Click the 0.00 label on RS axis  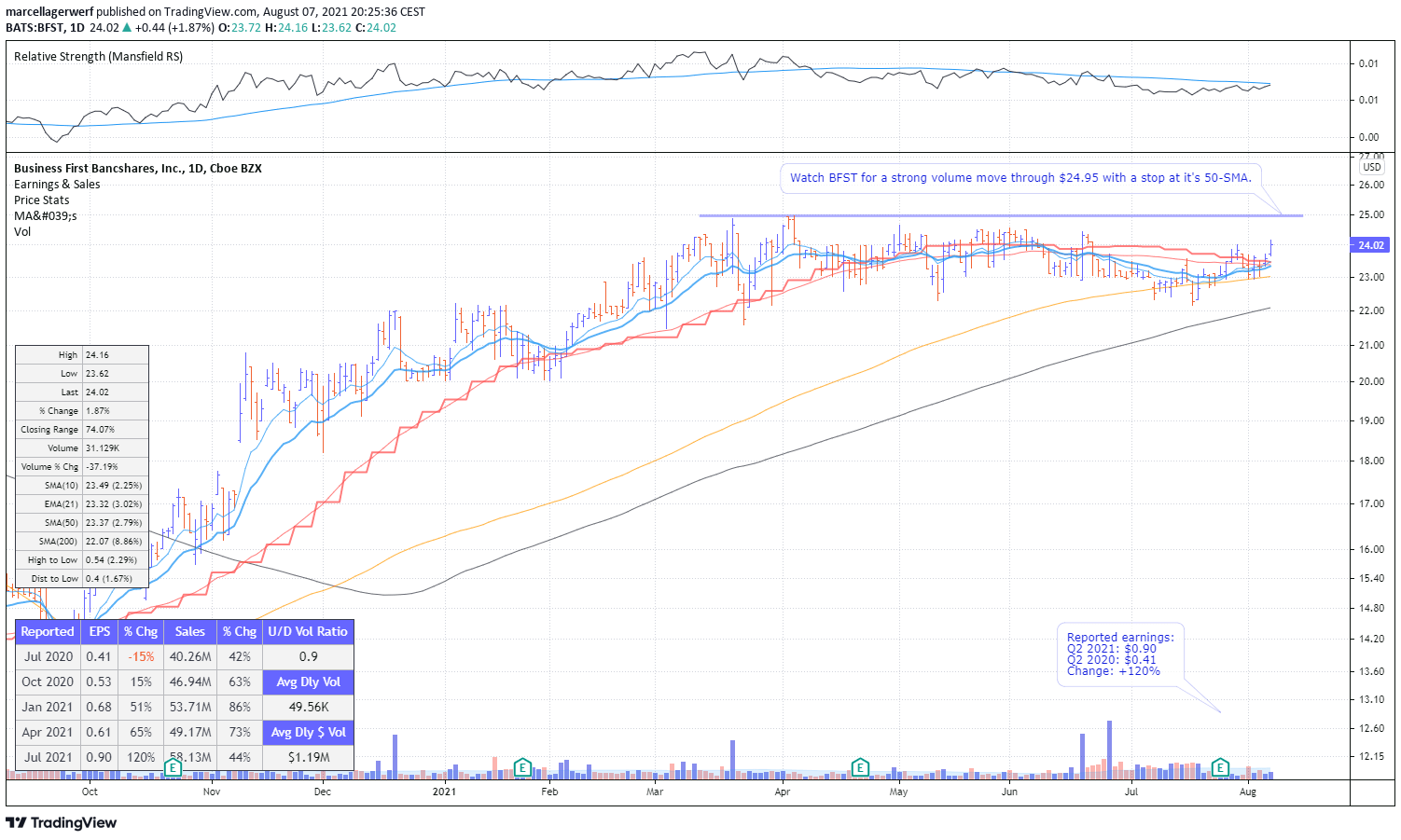1368,137
